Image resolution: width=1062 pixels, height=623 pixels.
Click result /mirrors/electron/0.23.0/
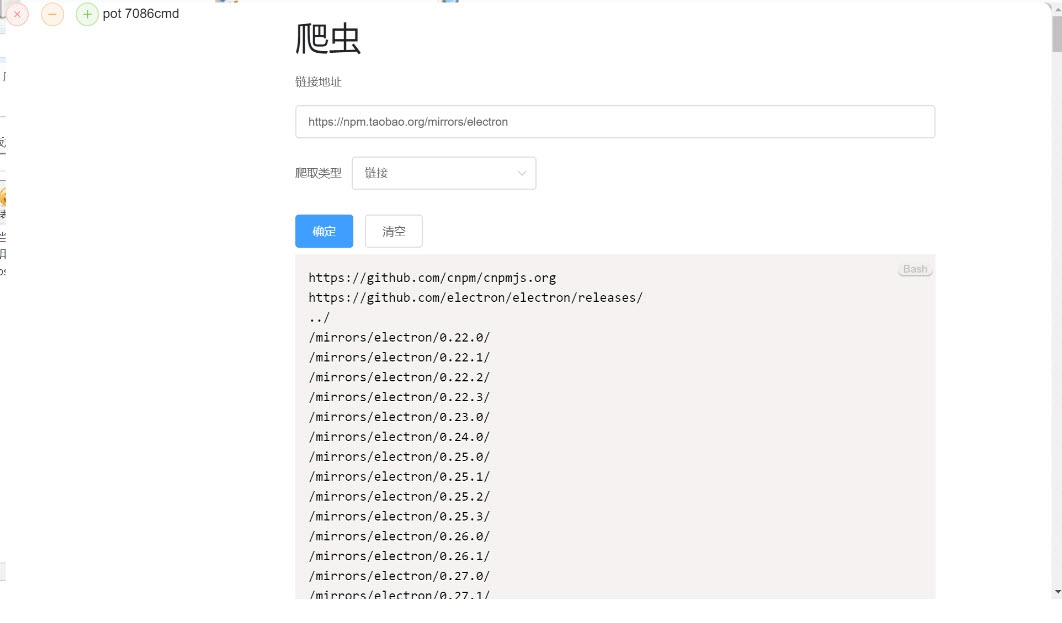point(399,416)
